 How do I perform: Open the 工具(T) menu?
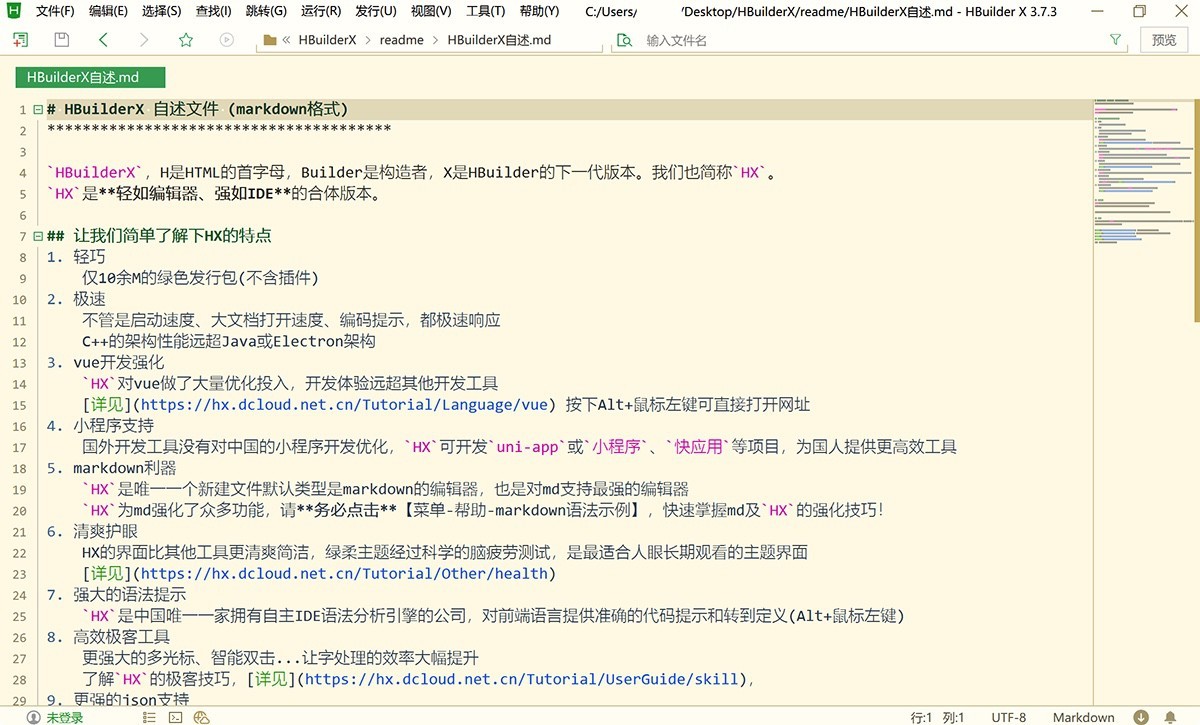[x=485, y=12]
